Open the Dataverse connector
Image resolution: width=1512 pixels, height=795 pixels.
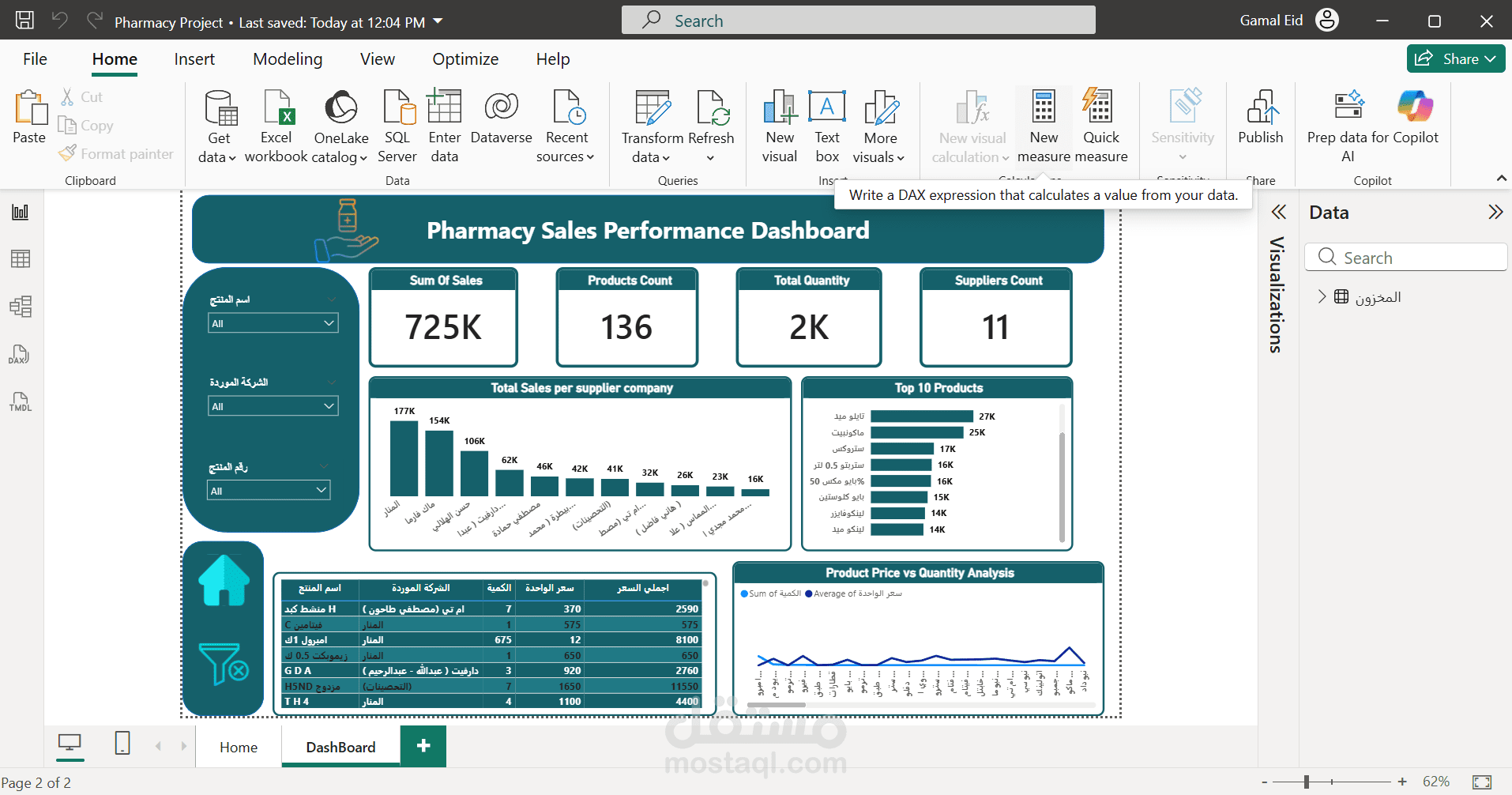502,117
